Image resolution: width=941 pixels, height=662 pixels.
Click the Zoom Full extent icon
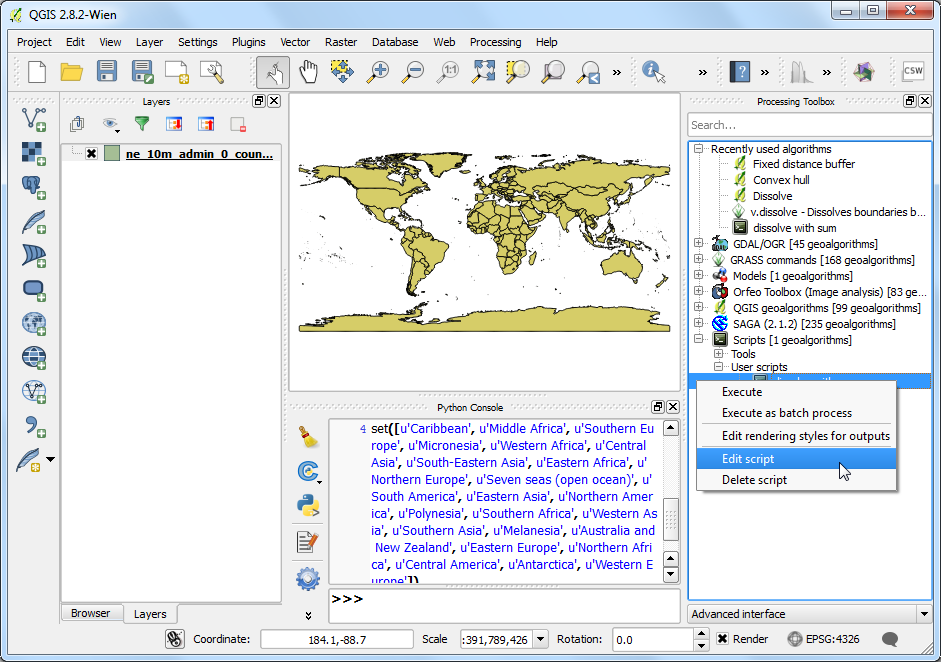coord(483,72)
